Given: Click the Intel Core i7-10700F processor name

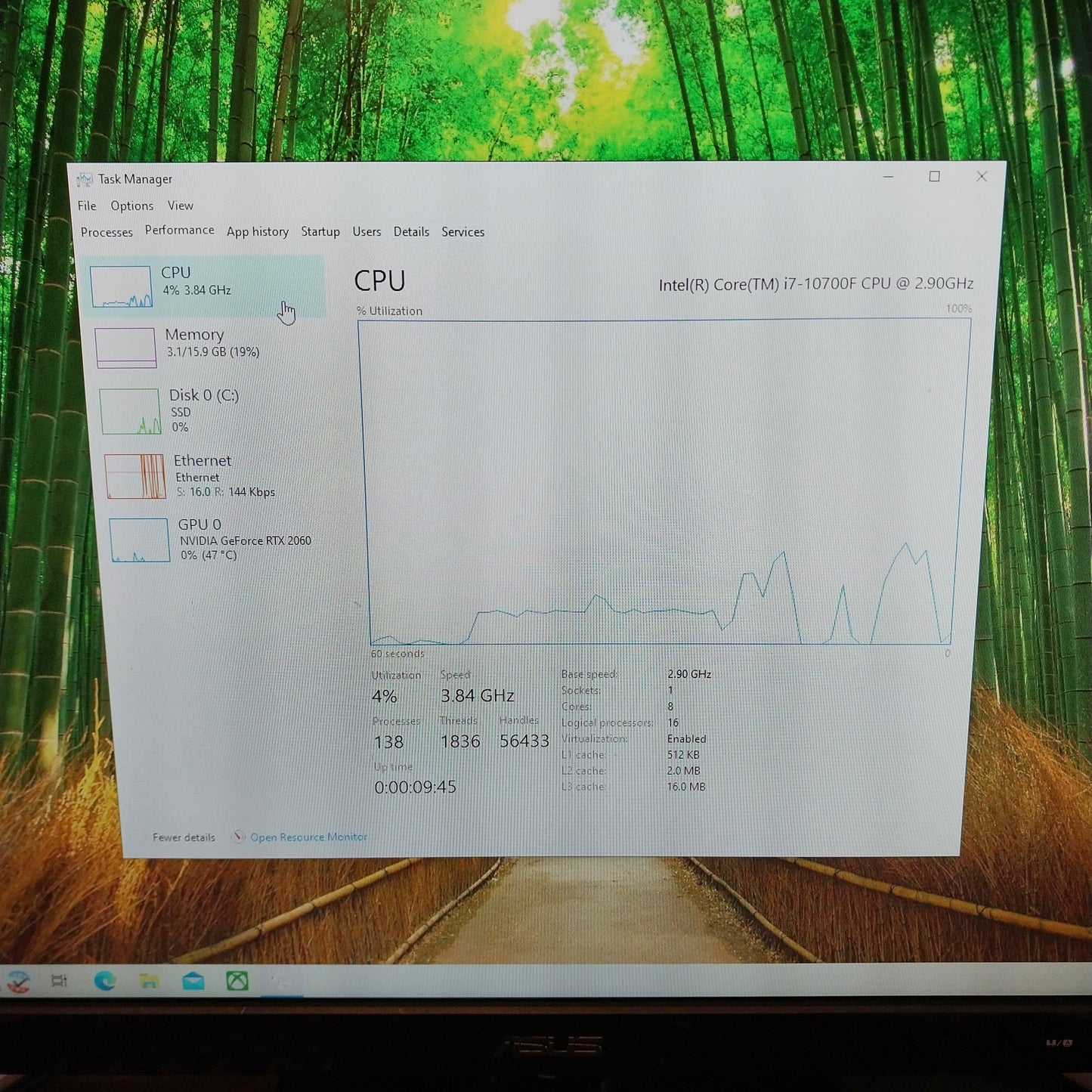Looking at the screenshot, I should [x=816, y=284].
